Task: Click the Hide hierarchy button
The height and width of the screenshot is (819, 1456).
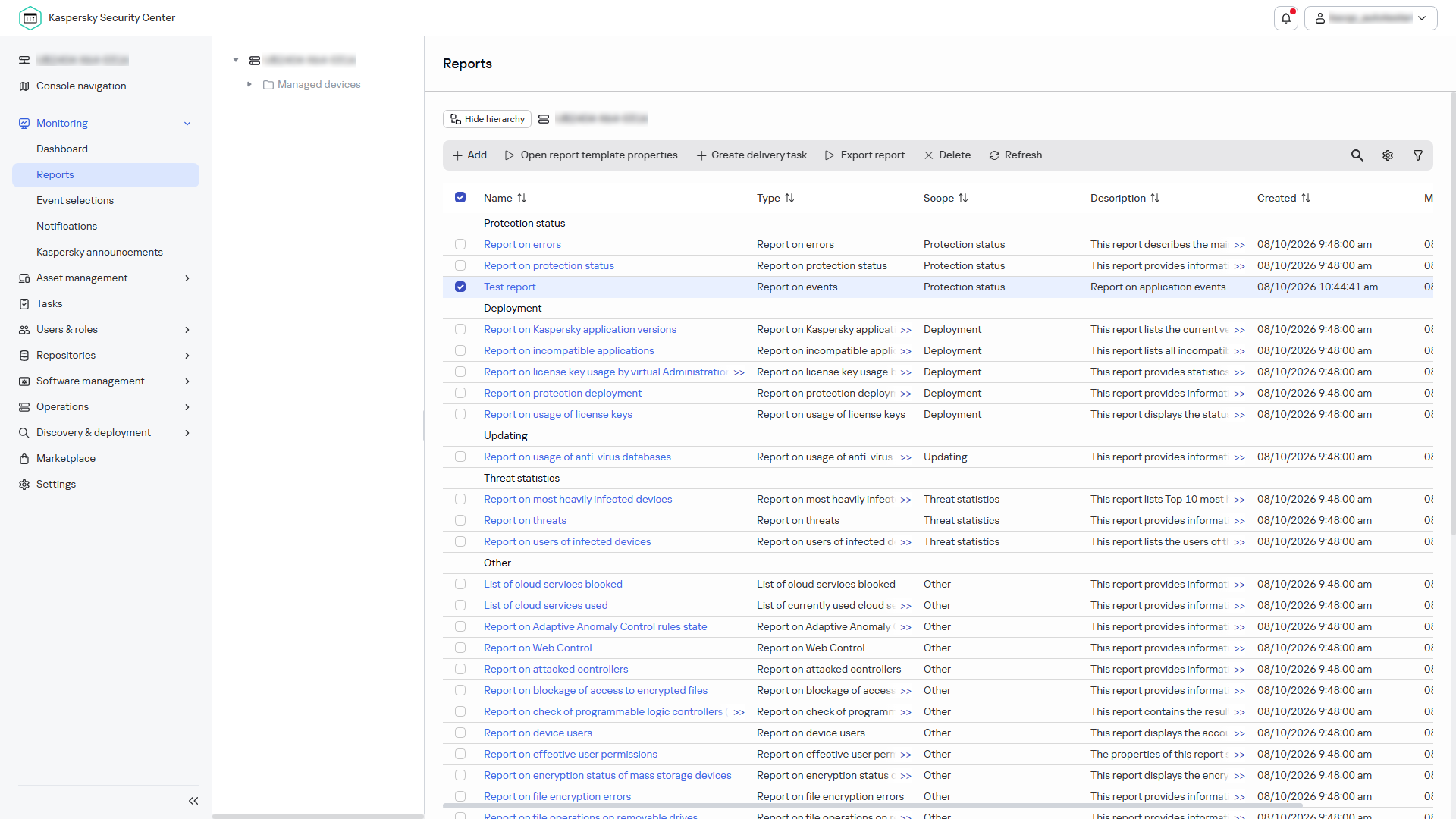Action: [x=487, y=119]
